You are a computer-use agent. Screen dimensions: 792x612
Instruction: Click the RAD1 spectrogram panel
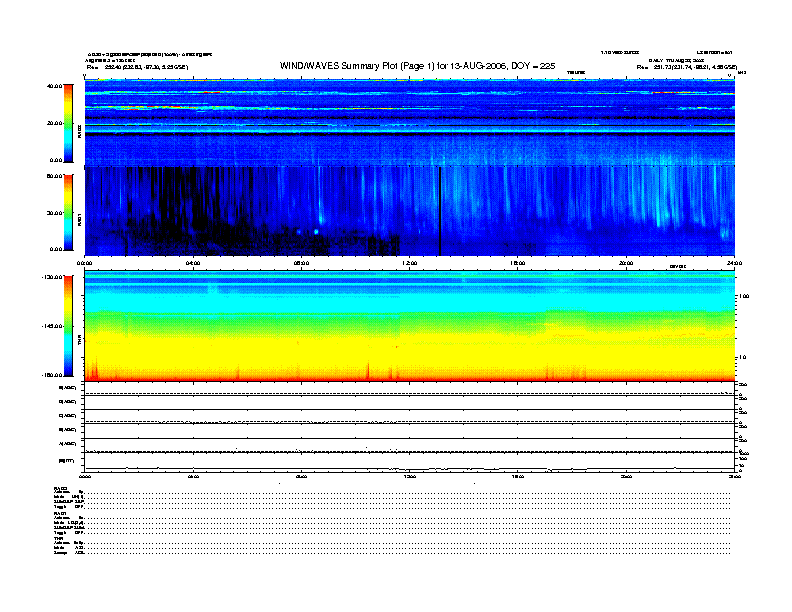[x=410, y=211]
